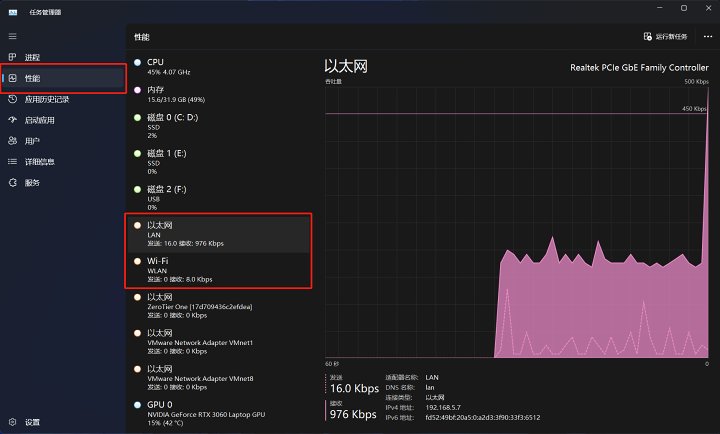This screenshot has height=434, width=720.
Task: Open 设置 settings gear at bottom
Action: coord(12,422)
